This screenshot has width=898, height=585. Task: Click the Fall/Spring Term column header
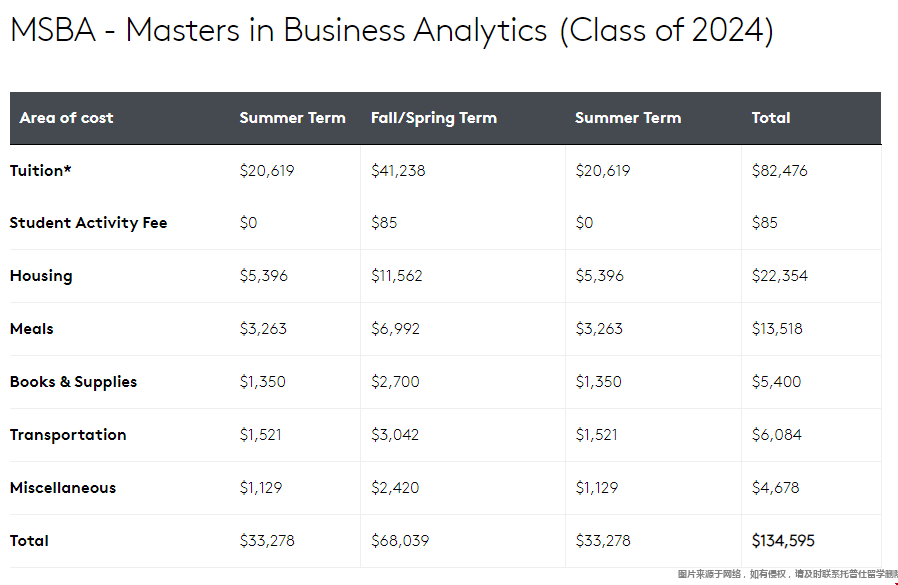click(434, 118)
